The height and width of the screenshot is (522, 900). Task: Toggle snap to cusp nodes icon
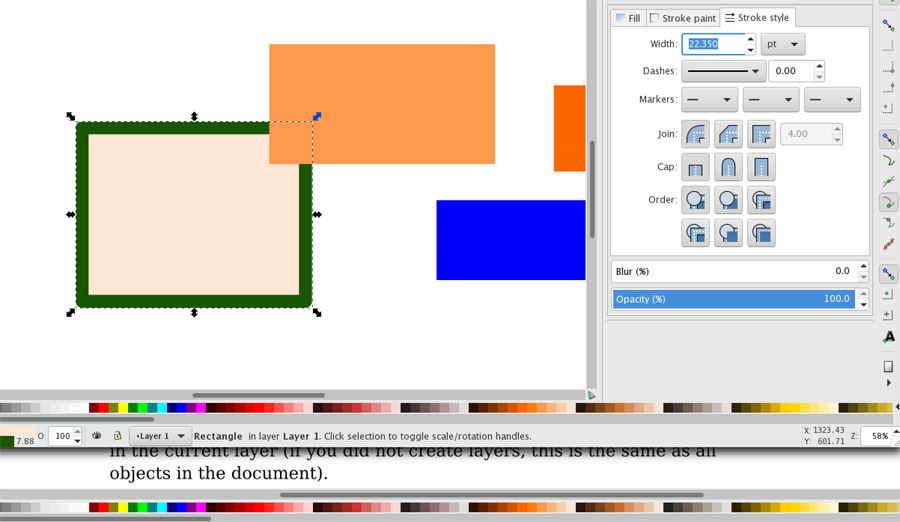pos(889,202)
